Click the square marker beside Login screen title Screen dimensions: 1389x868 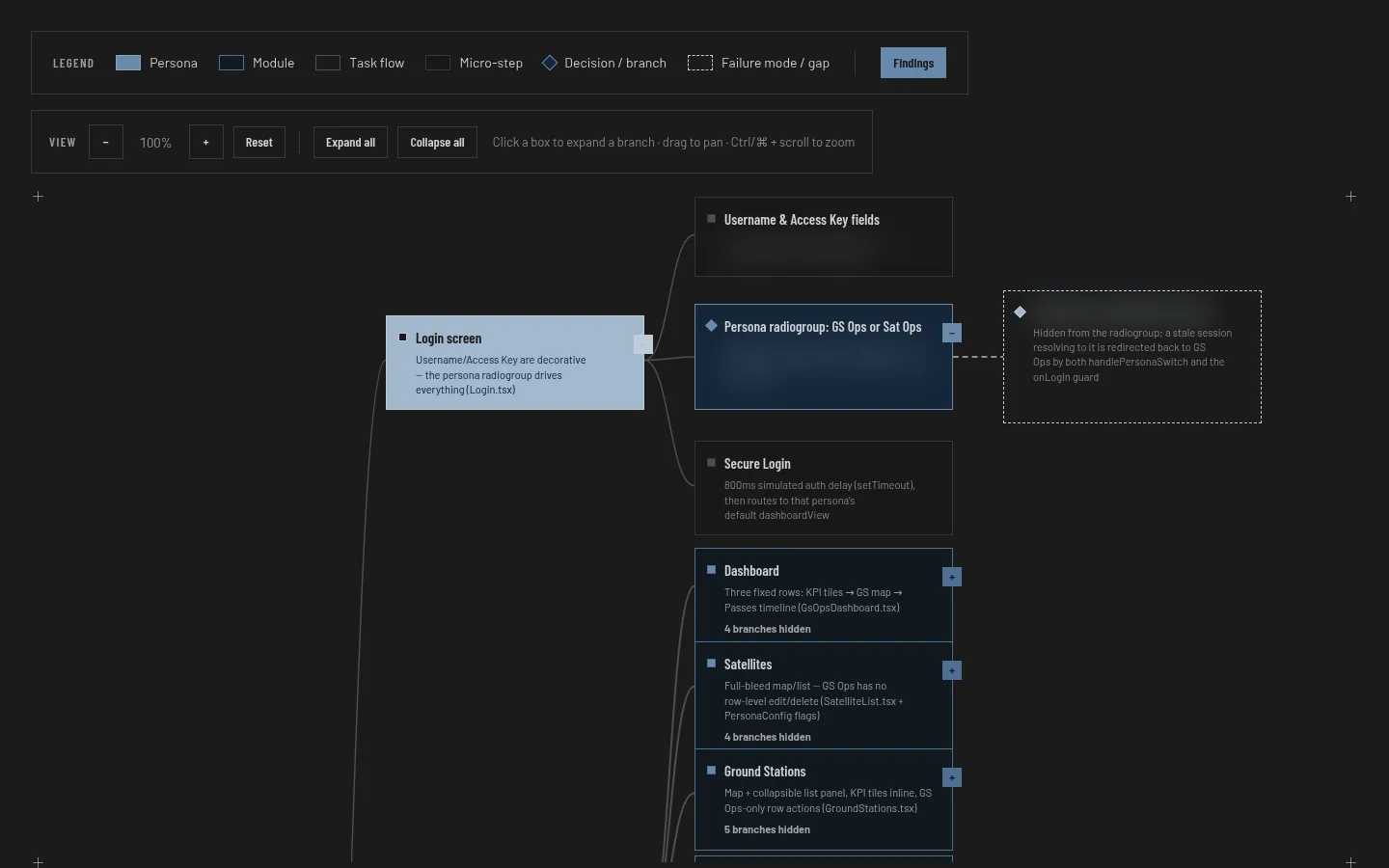402,338
